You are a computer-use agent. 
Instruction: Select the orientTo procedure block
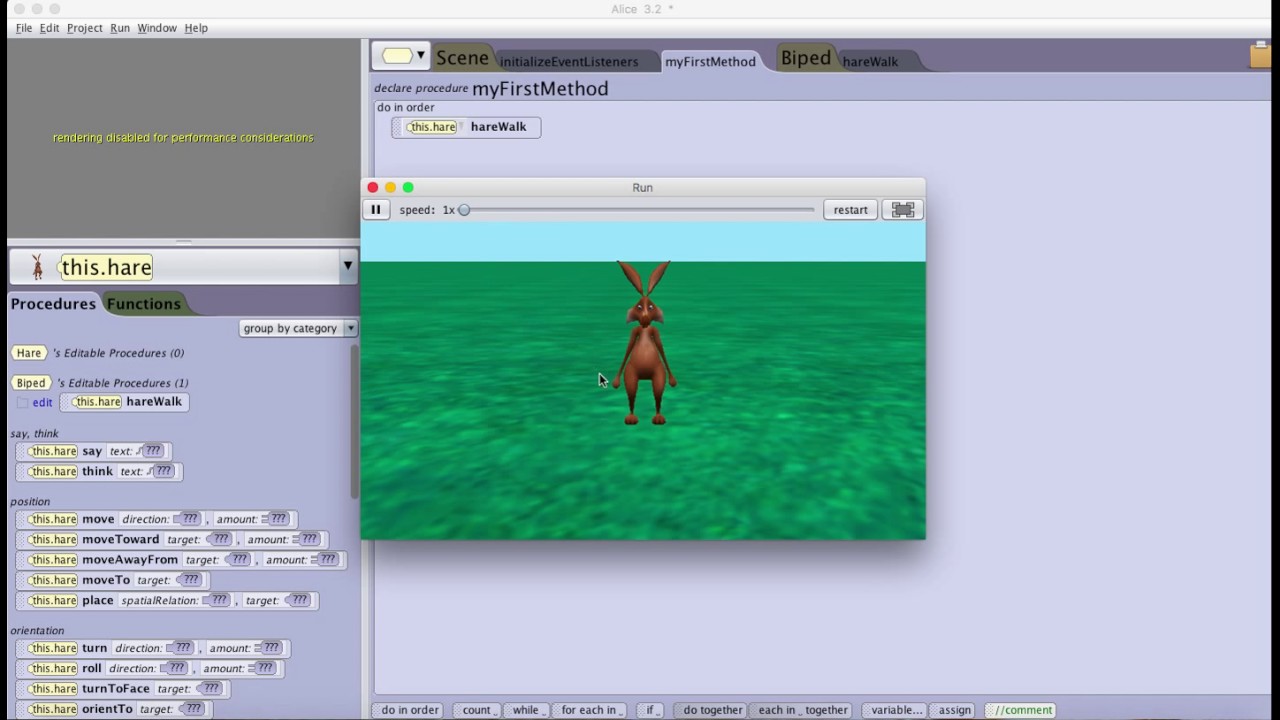(x=114, y=709)
